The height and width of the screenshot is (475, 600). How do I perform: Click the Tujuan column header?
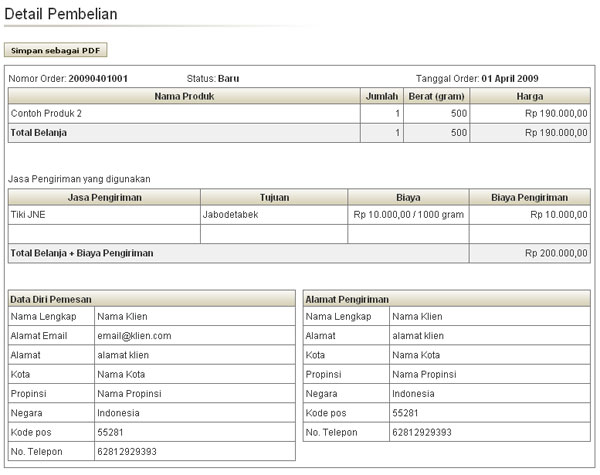tap(274, 198)
